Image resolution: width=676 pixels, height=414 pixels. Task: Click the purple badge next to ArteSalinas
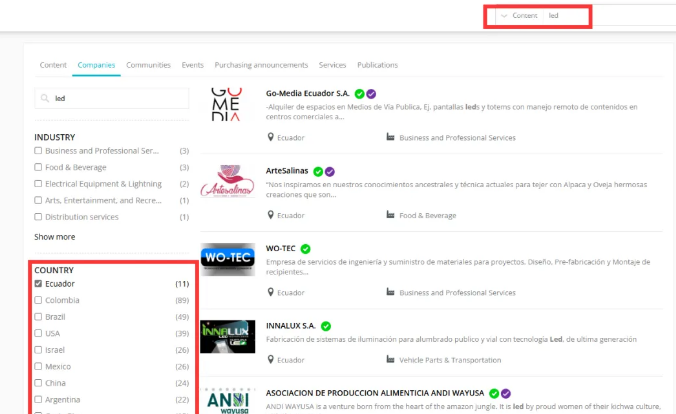point(330,171)
